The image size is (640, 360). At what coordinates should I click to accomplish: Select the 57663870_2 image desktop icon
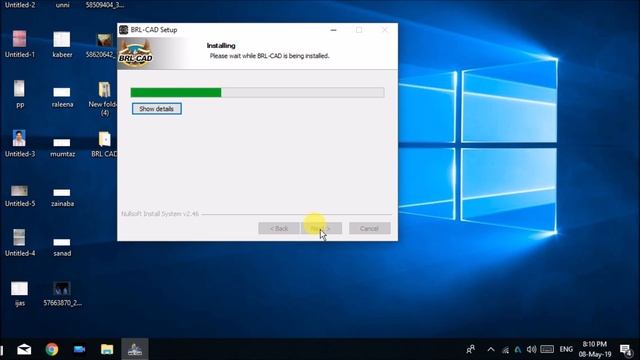62,293
